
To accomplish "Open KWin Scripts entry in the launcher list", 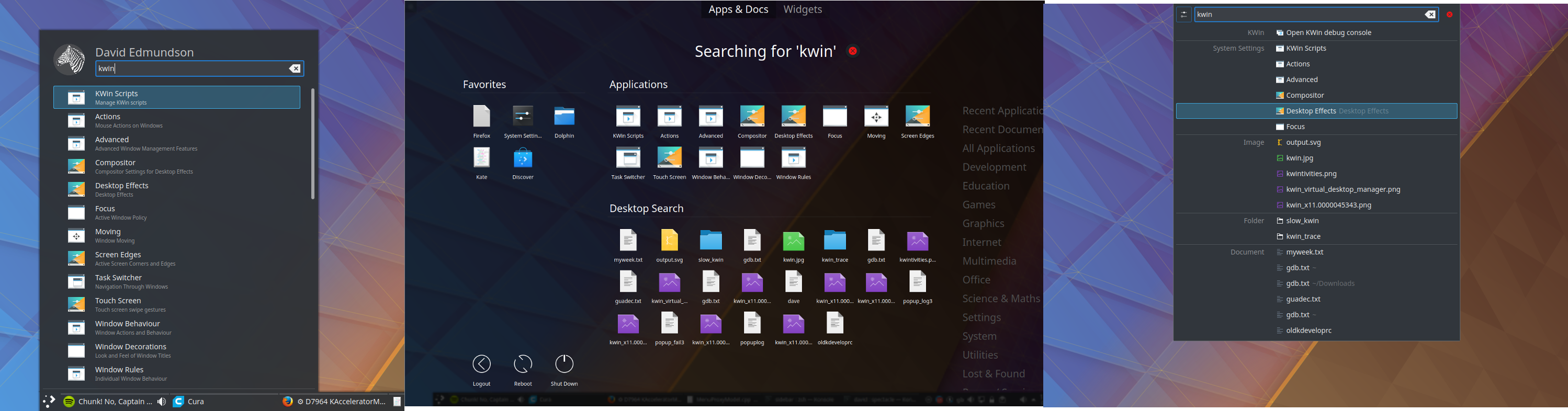I will click(176, 97).
